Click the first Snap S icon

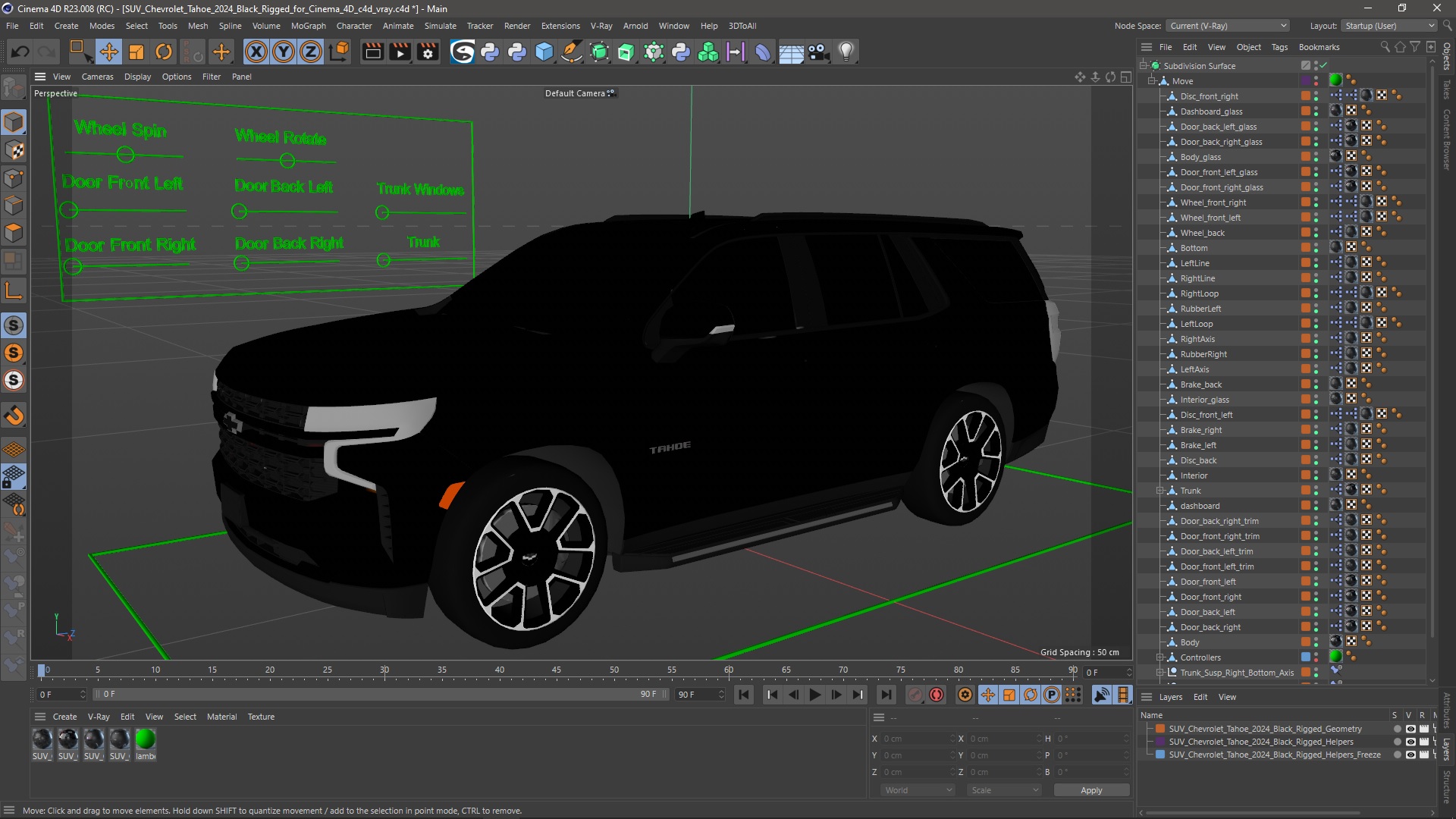pos(14,326)
